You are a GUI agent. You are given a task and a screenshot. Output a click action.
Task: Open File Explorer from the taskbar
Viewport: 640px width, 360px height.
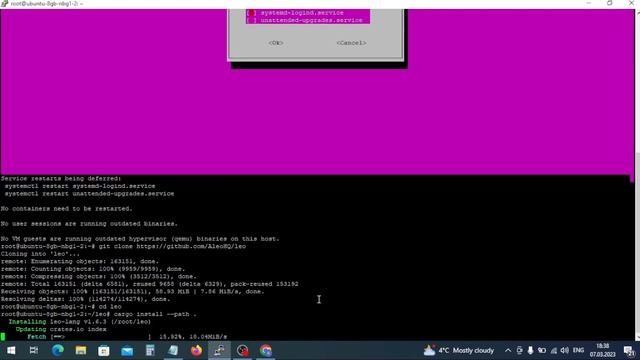[x=81, y=351]
